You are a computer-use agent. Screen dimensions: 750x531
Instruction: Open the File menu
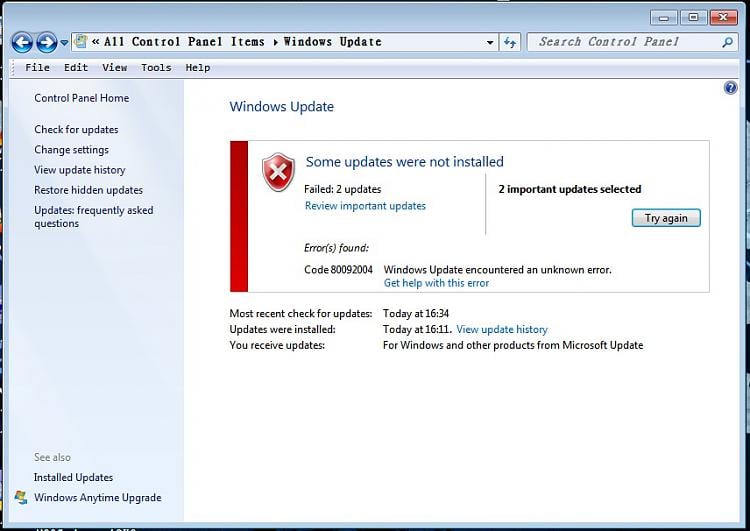[x=37, y=67]
